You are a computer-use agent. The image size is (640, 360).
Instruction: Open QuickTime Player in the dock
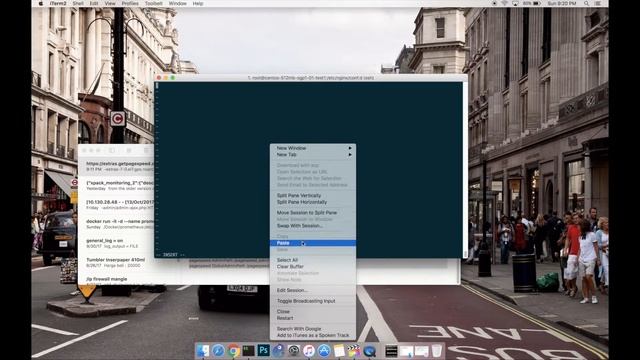(369, 351)
